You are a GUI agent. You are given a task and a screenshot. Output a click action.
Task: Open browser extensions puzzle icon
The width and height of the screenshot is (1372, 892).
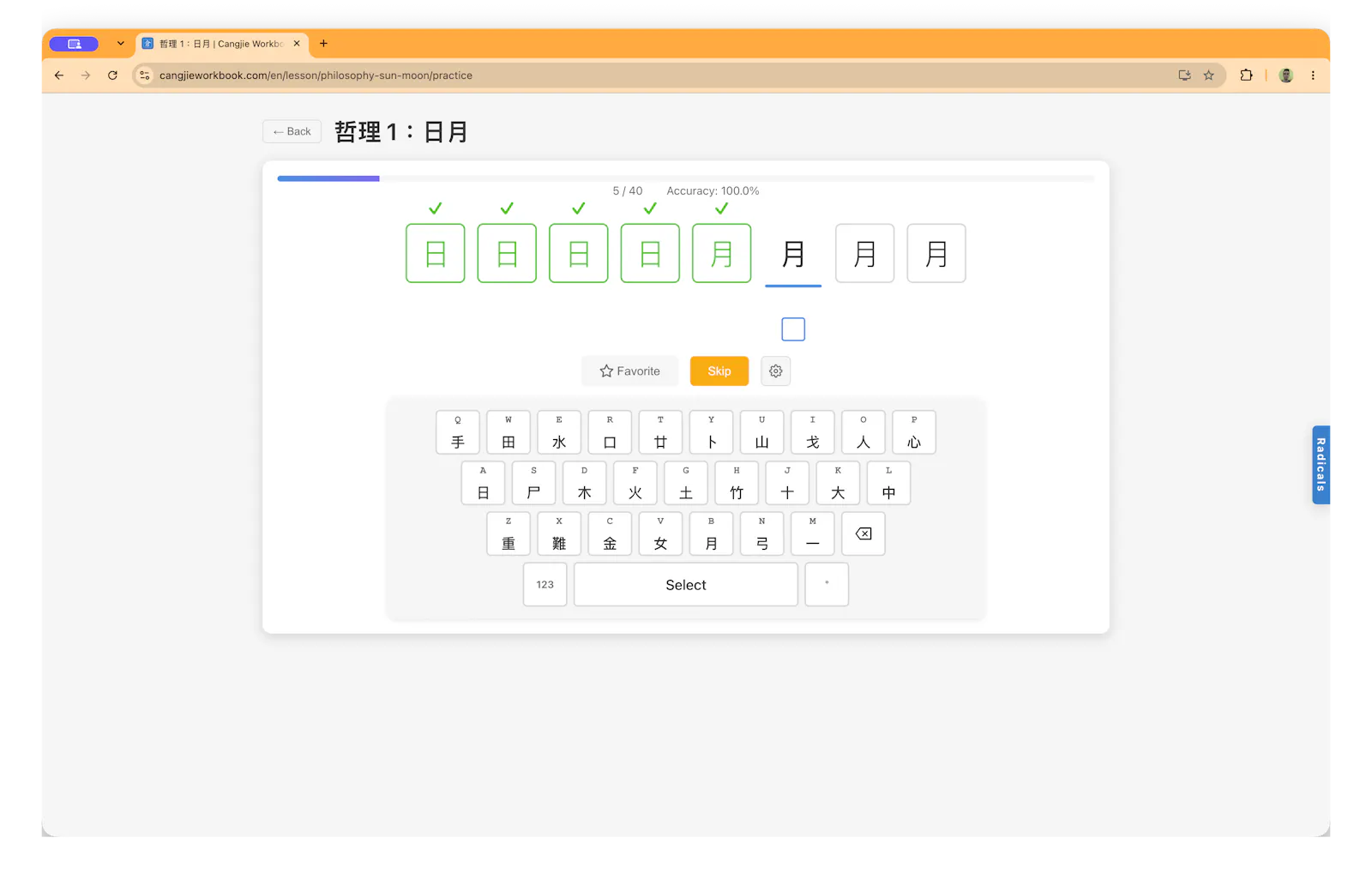(x=1246, y=75)
